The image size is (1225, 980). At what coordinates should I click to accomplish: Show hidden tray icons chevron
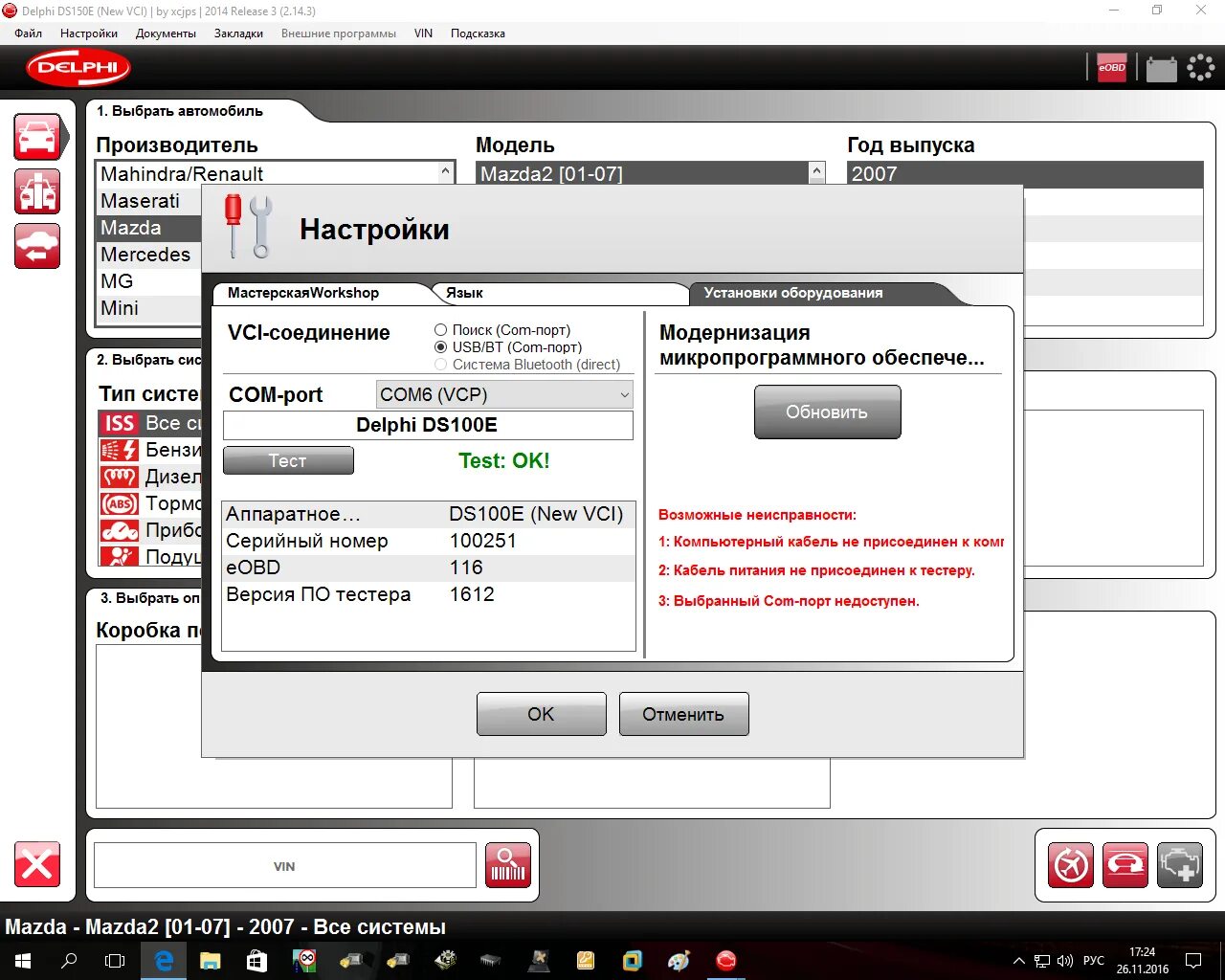[x=1019, y=961]
